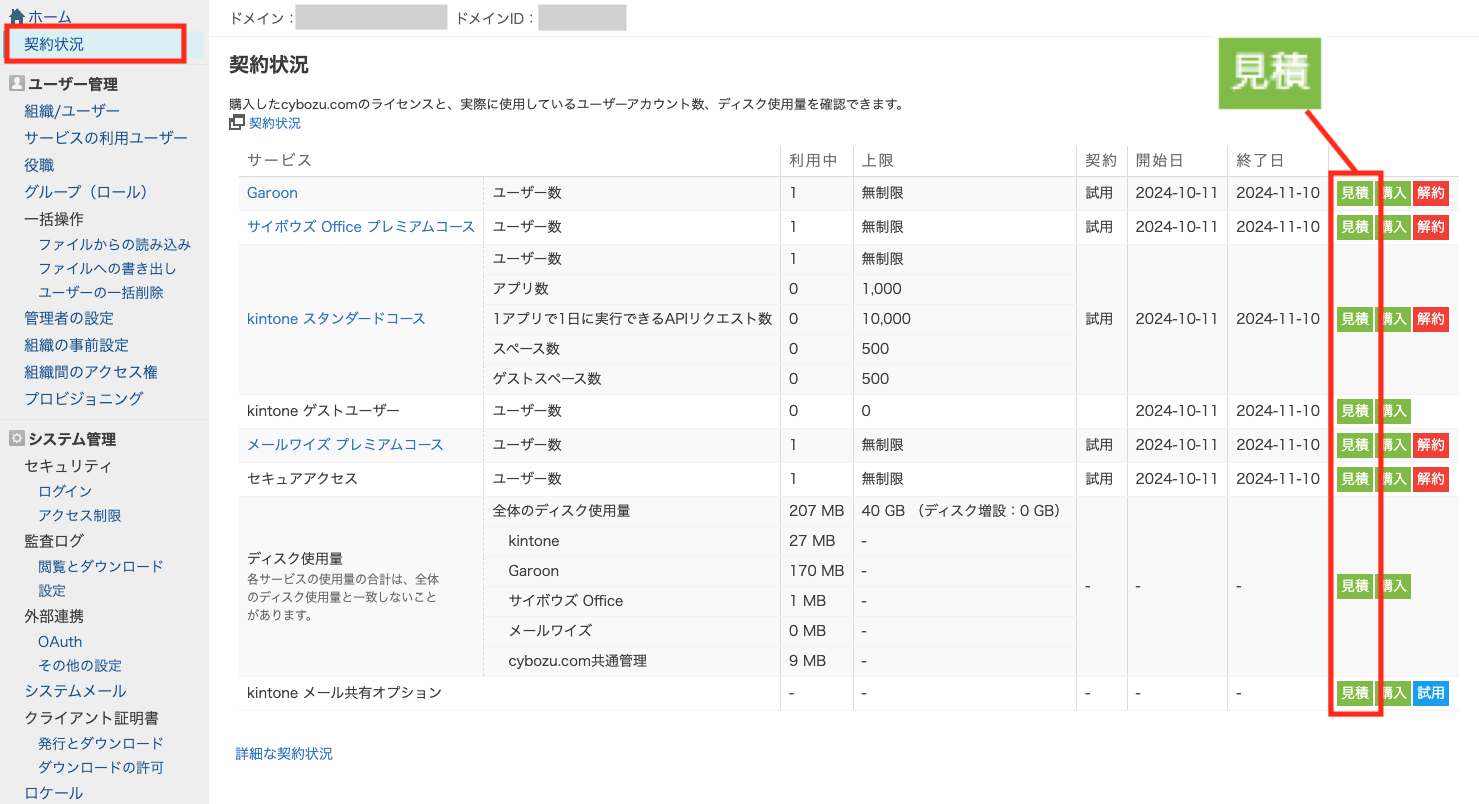Screen dimensions: 1479x804
Task: Click the Home icon in sidebar
Action: coord(17,17)
